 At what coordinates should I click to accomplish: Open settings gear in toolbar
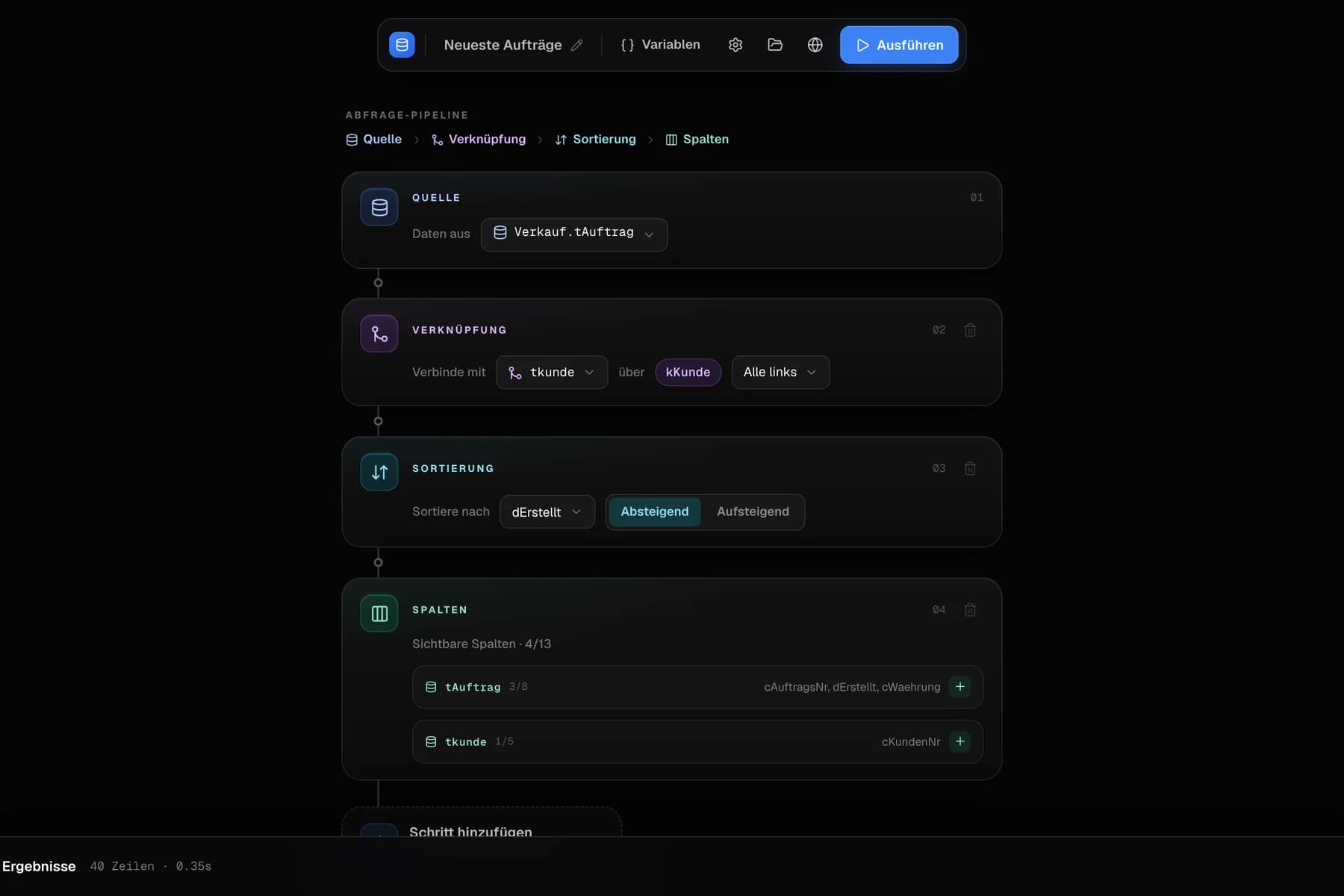[735, 45]
